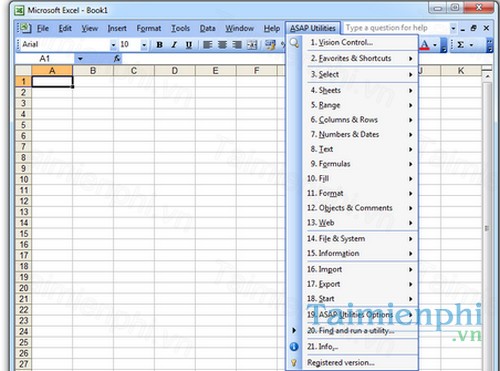The height and width of the screenshot is (371, 500).
Task: Open the Edit menu
Action: [x=65, y=28]
